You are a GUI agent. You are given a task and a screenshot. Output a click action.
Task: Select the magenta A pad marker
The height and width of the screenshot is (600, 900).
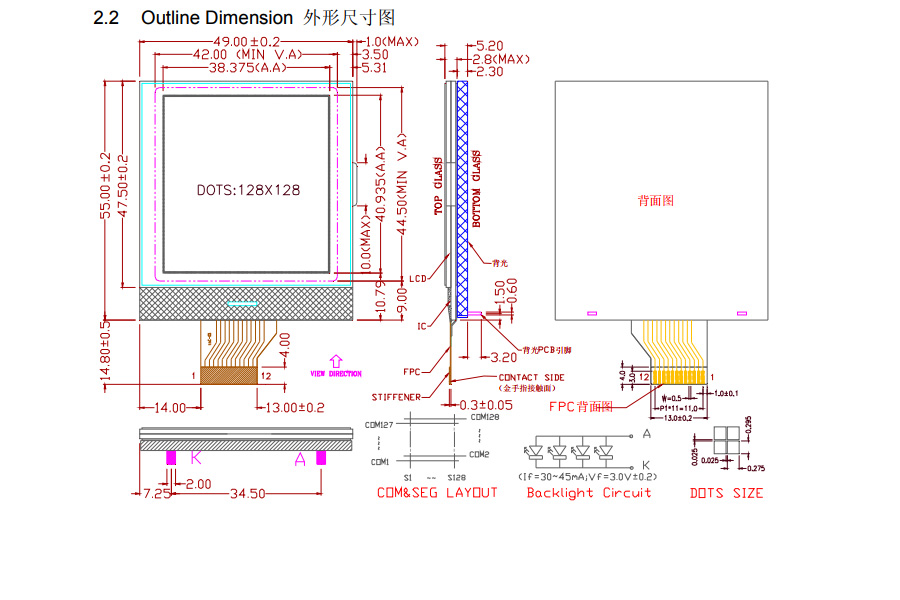321,457
